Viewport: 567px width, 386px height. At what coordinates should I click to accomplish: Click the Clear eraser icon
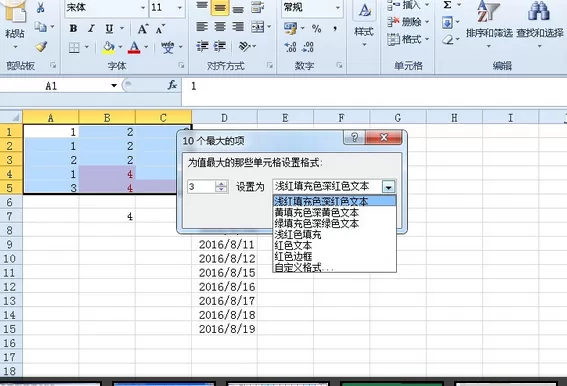coord(448,39)
